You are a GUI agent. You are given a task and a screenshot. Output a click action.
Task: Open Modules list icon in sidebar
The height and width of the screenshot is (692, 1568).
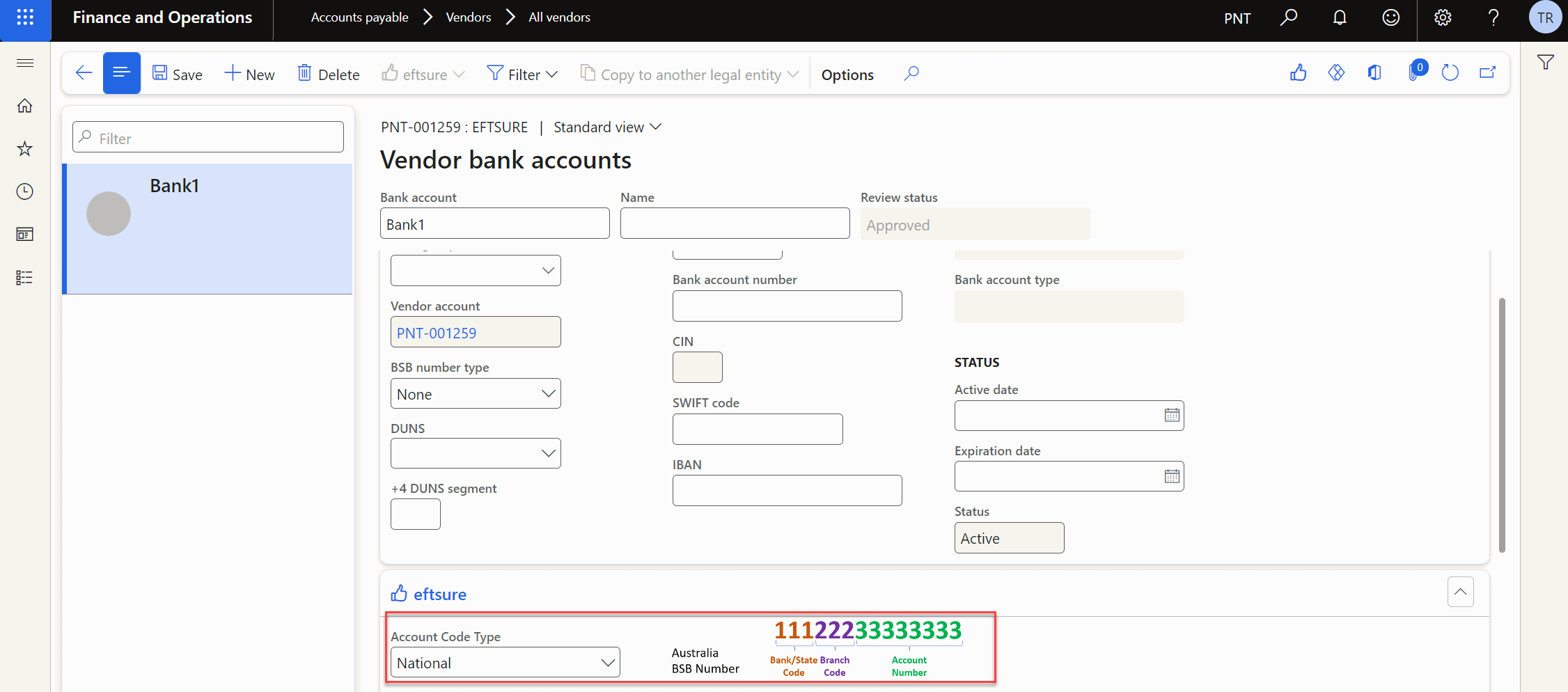click(25, 278)
